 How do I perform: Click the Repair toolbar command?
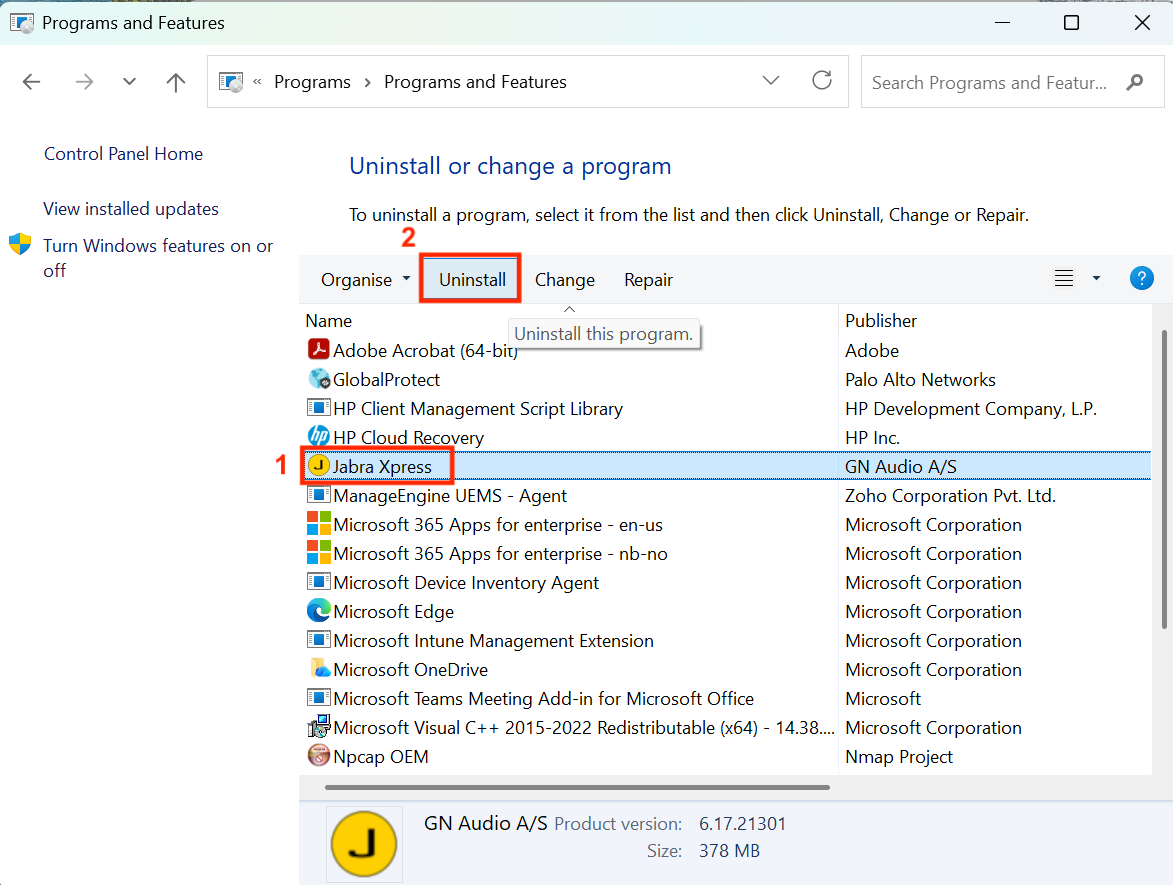click(648, 279)
